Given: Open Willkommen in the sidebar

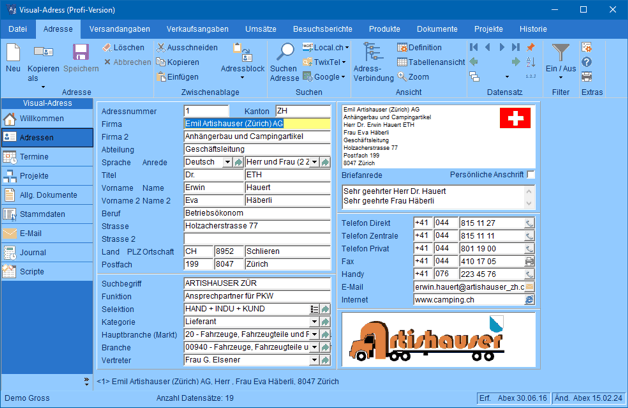Looking at the screenshot, I should pos(47,119).
